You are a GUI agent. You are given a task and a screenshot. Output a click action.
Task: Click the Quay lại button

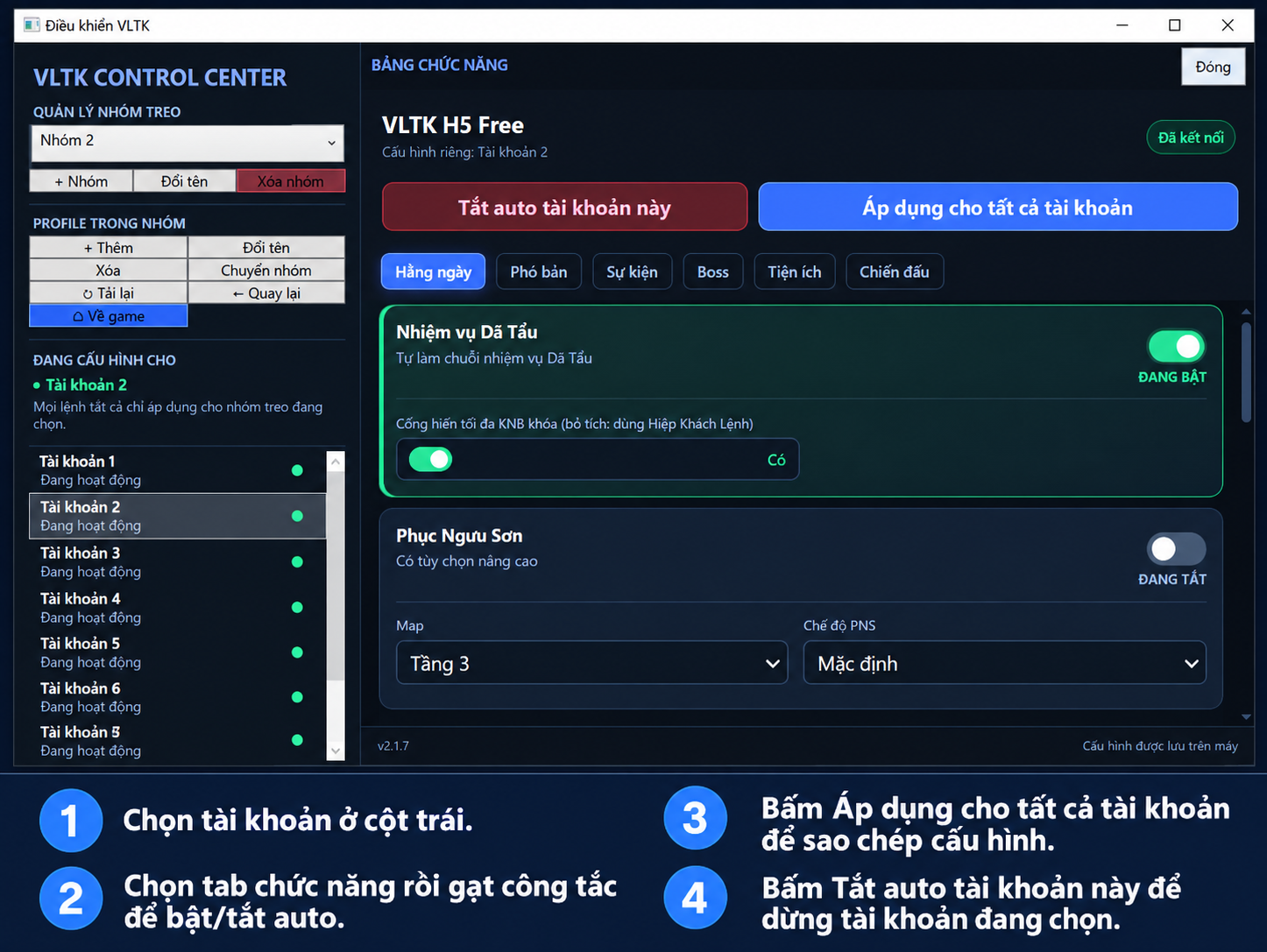(x=266, y=293)
